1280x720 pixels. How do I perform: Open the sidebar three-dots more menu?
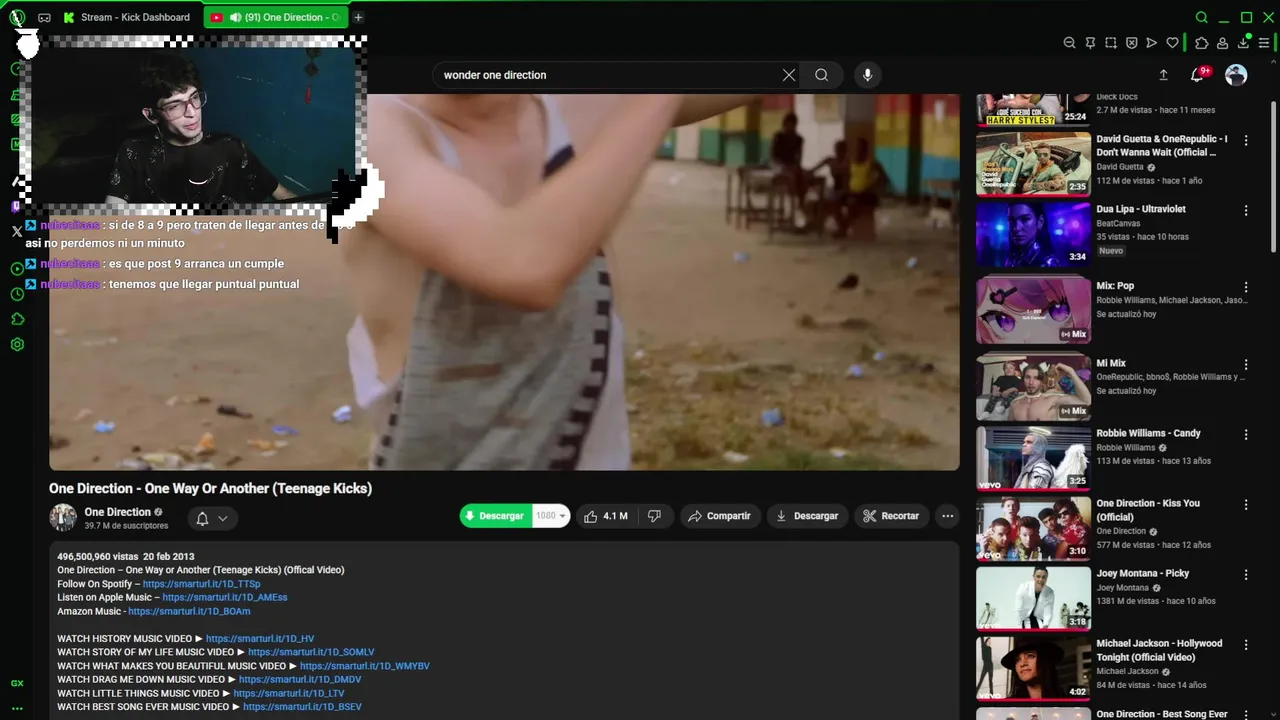pos(17,708)
